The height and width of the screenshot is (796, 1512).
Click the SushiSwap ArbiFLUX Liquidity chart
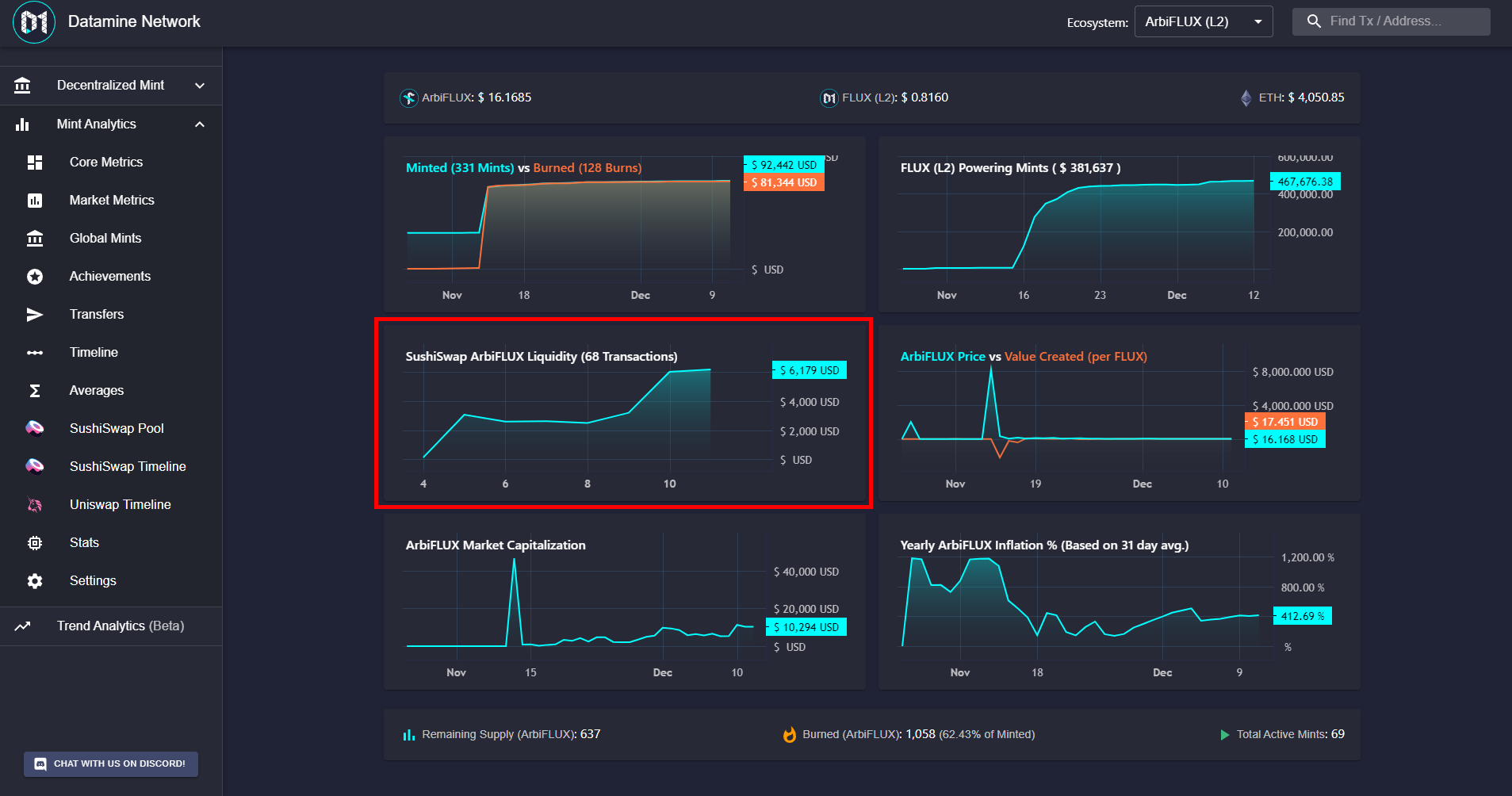tap(624, 413)
